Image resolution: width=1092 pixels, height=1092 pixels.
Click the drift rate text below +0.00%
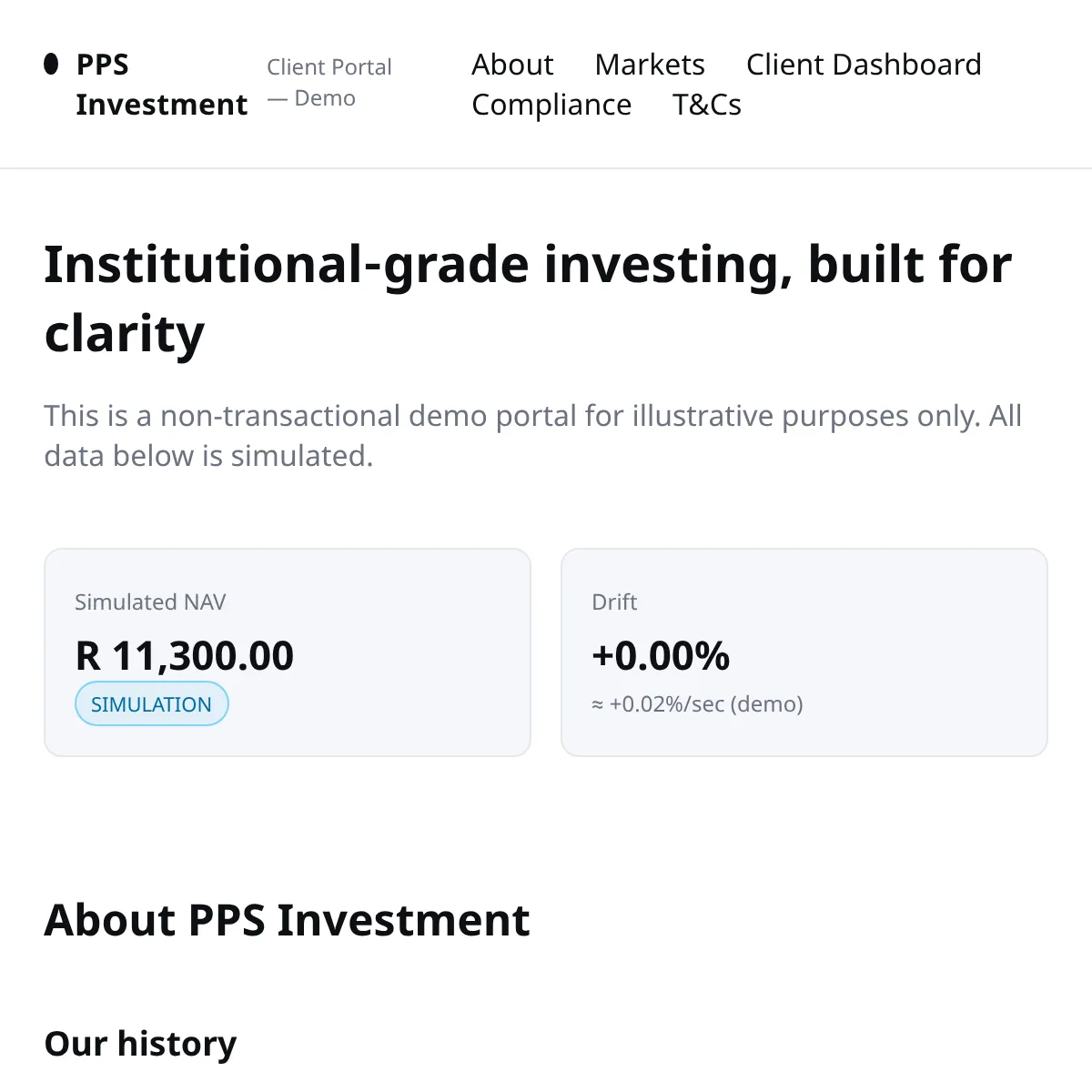pyautogui.click(x=697, y=703)
